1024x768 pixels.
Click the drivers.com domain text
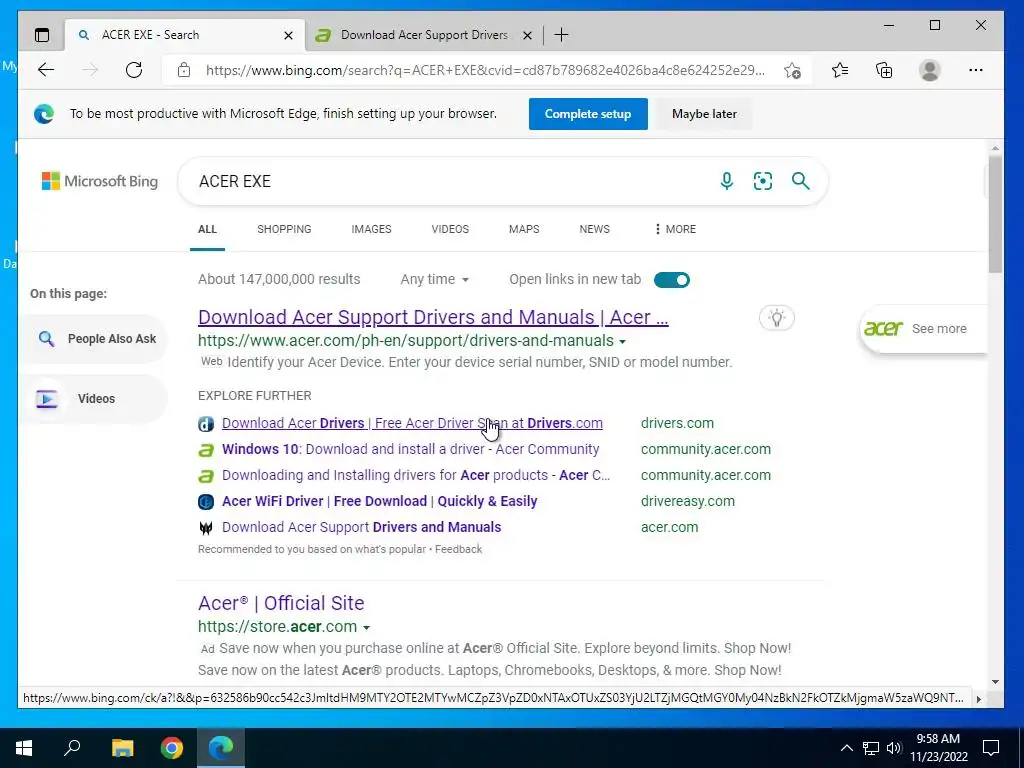[x=677, y=423]
